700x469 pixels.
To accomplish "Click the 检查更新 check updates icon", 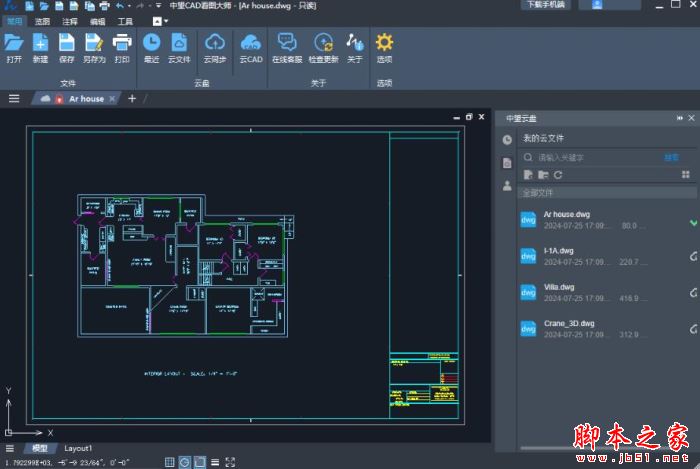I will 323,43.
